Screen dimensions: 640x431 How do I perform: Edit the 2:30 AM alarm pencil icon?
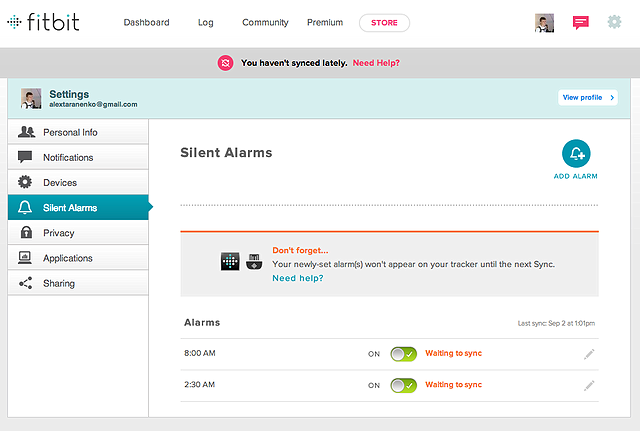pos(589,385)
